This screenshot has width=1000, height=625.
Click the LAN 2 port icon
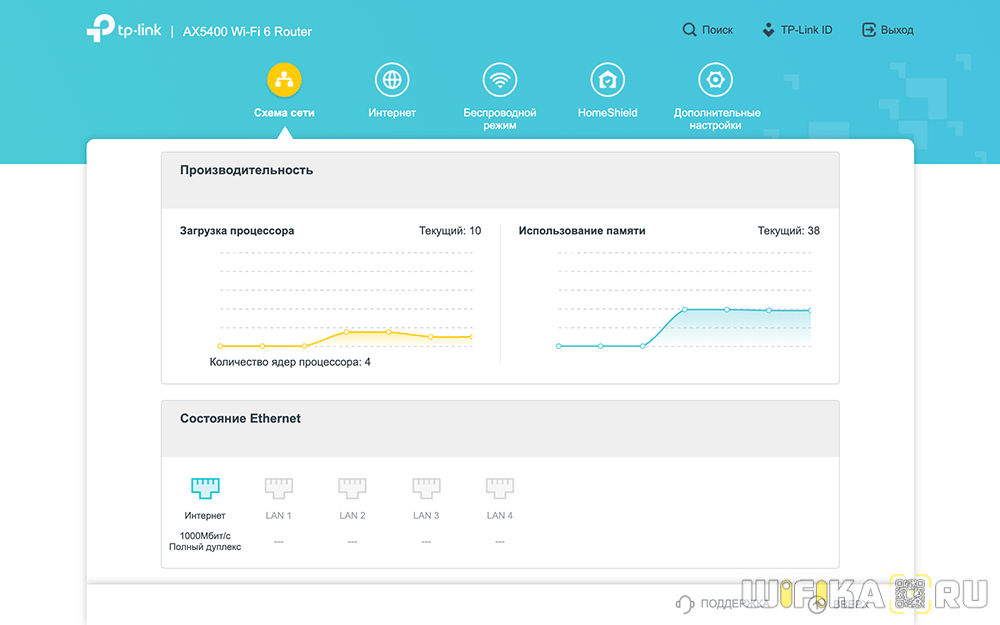click(x=352, y=488)
